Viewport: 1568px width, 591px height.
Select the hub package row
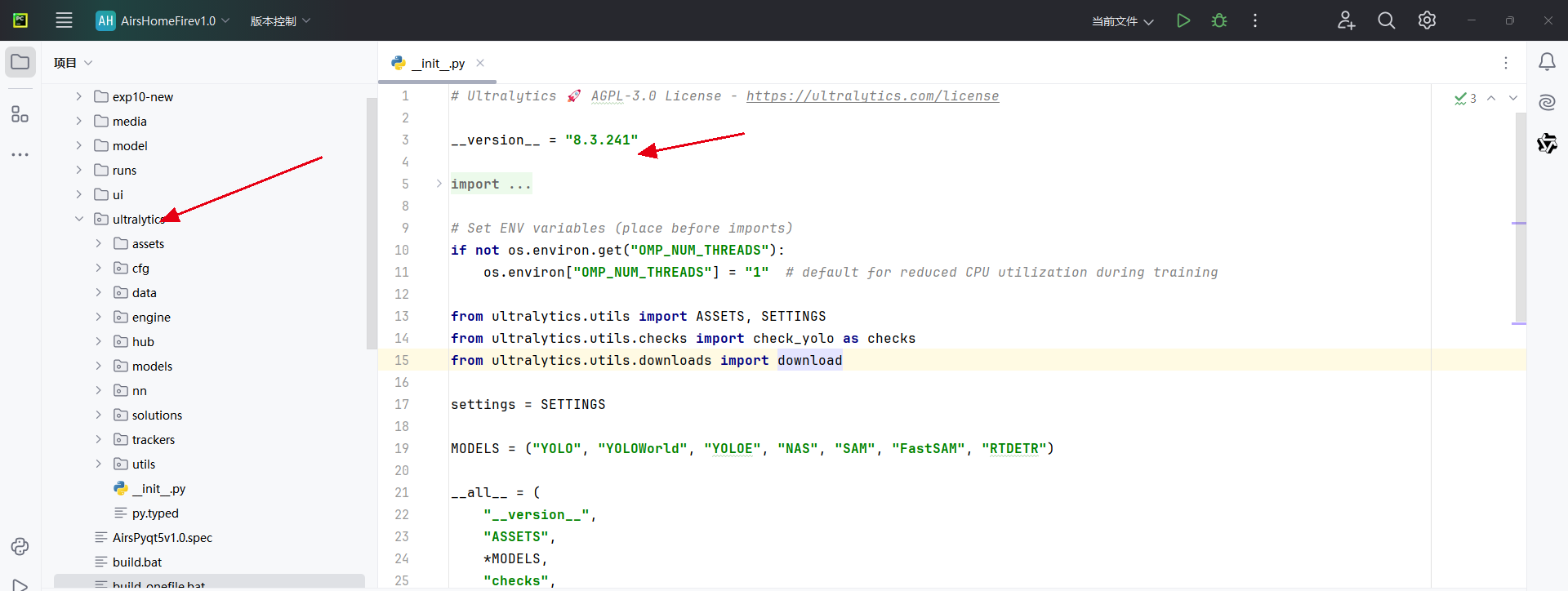(x=209, y=341)
